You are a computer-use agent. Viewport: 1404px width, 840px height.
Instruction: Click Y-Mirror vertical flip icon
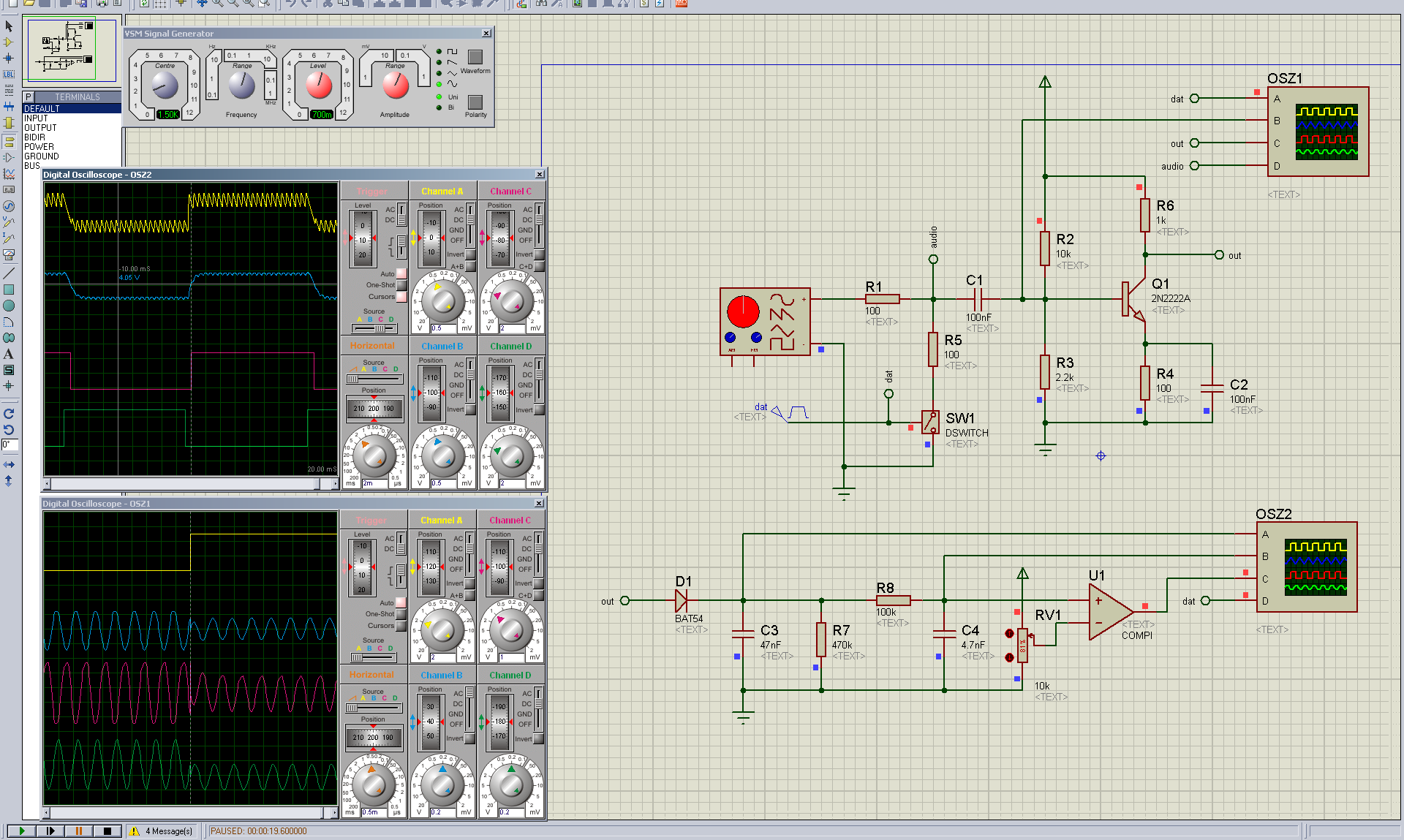click(x=9, y=480)
